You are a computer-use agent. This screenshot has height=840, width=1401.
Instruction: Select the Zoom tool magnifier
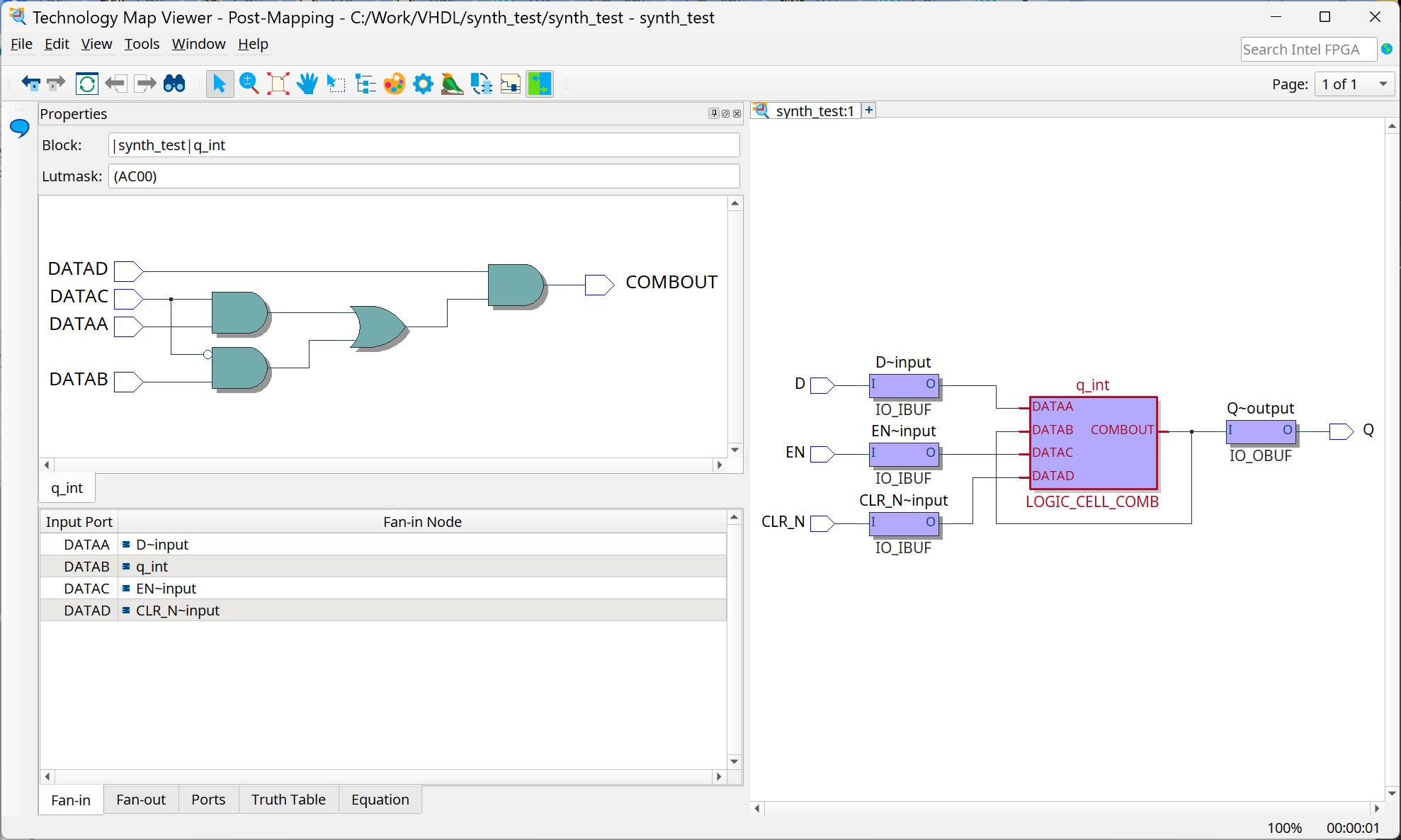(249, 84)
